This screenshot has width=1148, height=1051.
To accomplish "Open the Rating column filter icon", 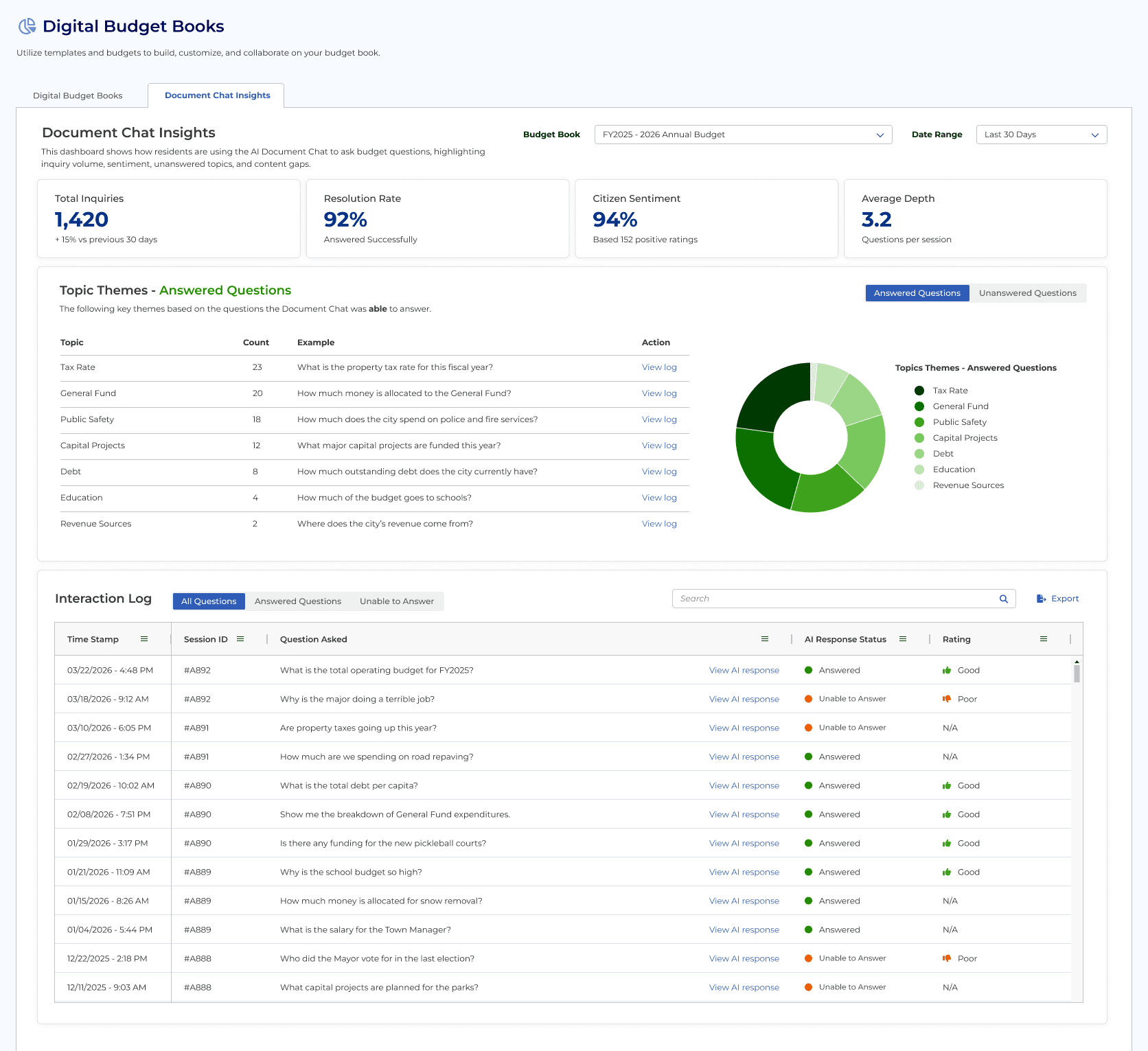I will 1044,638.
